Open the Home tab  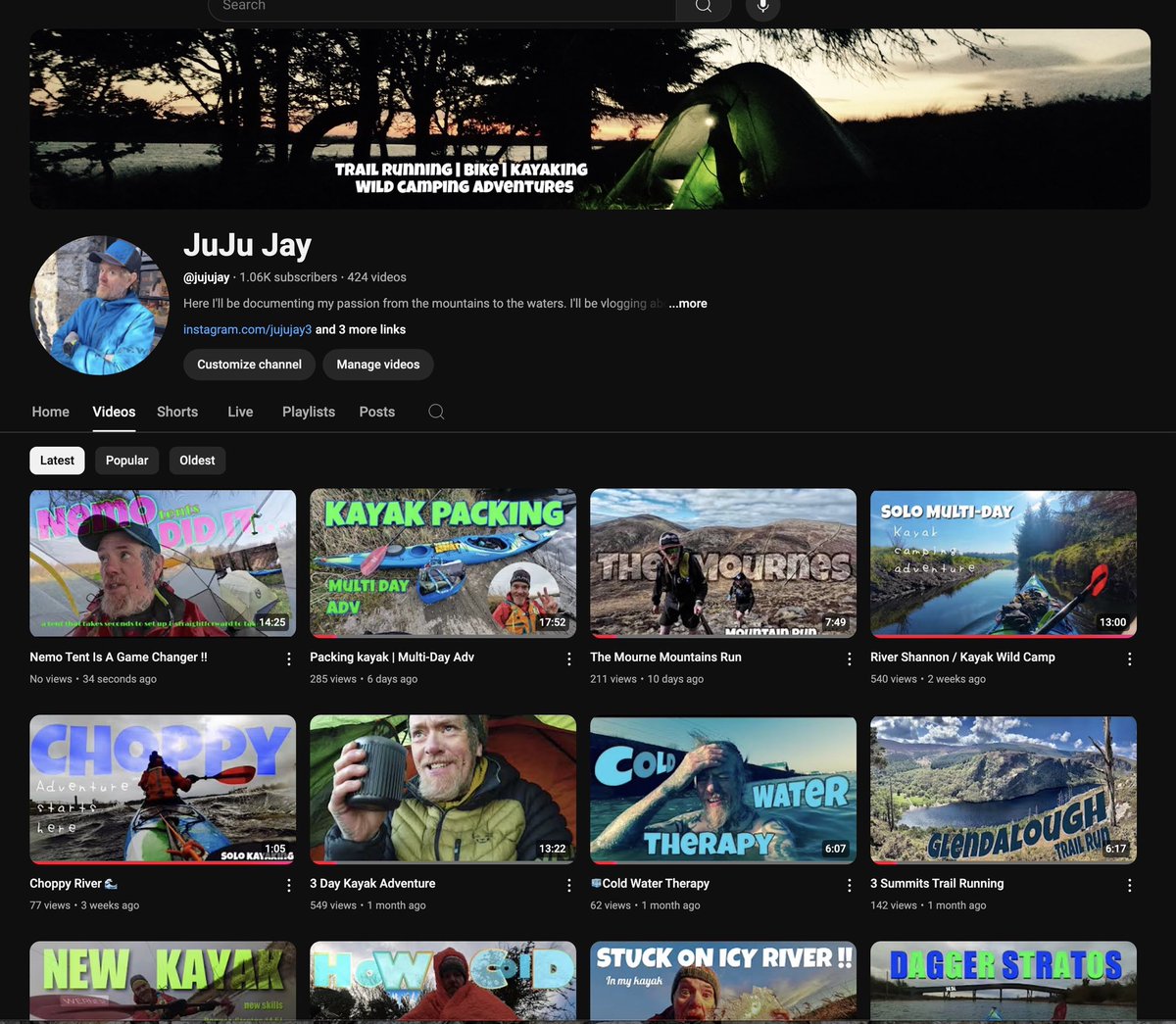[50, 412]
